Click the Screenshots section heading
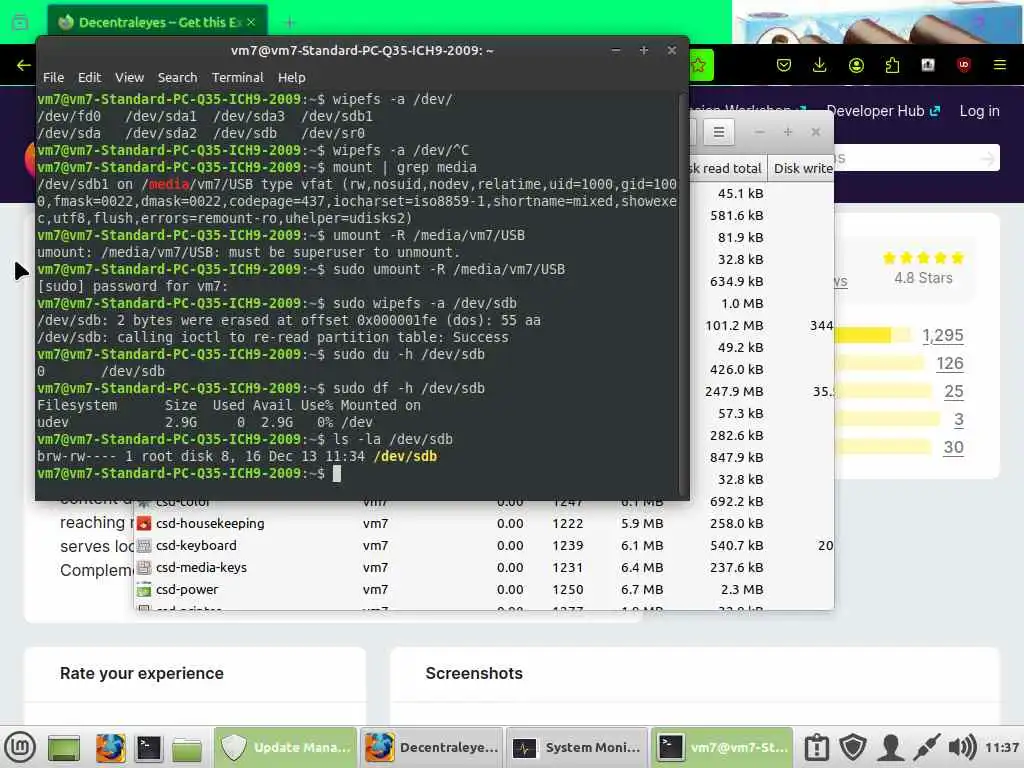1024x768 pixels. click(x=474, y=673)
